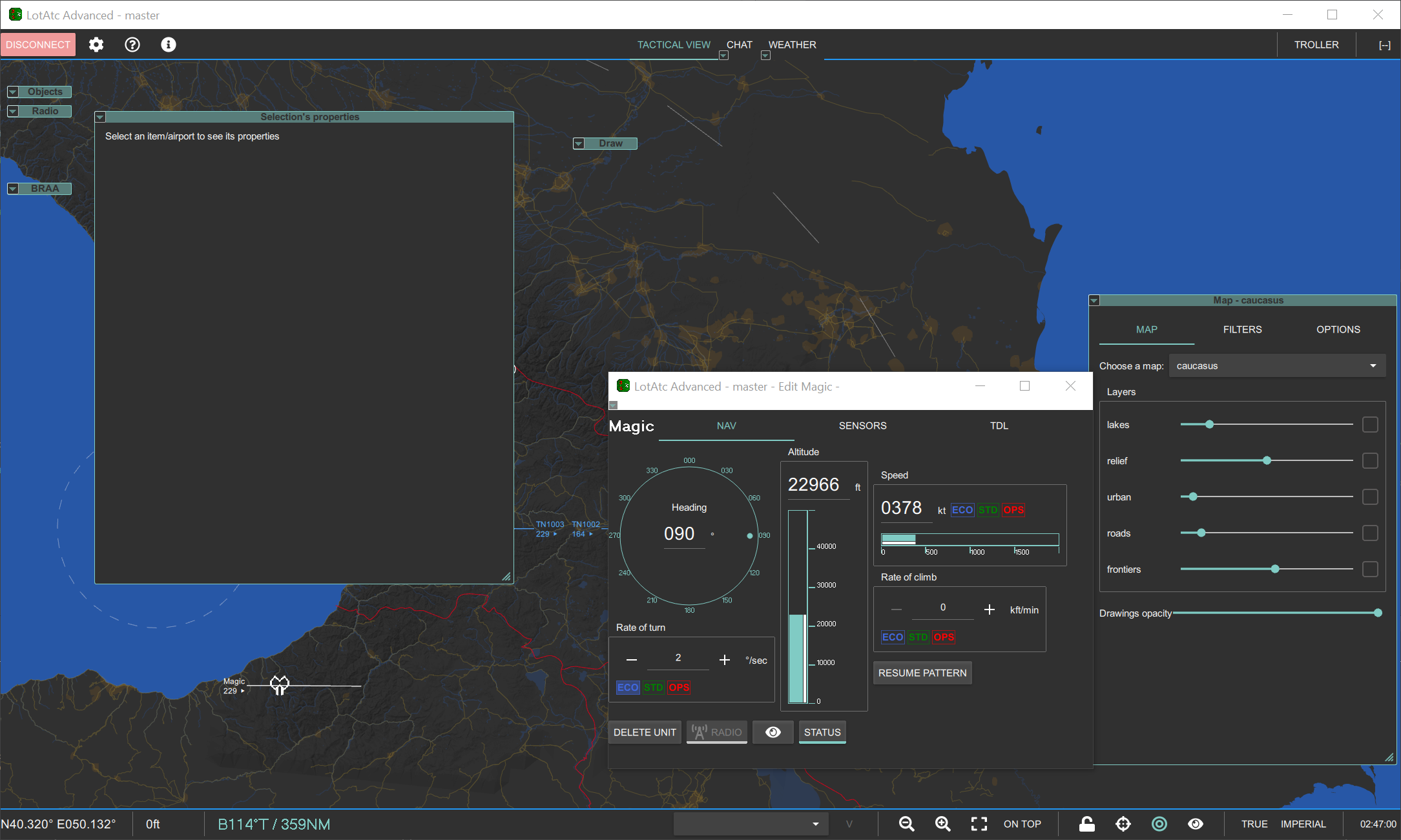The width and height of the screenshot is (1401, 840).
Task: Select ECO speed preset
Action: pyautogui.click(x=962, y=510)
